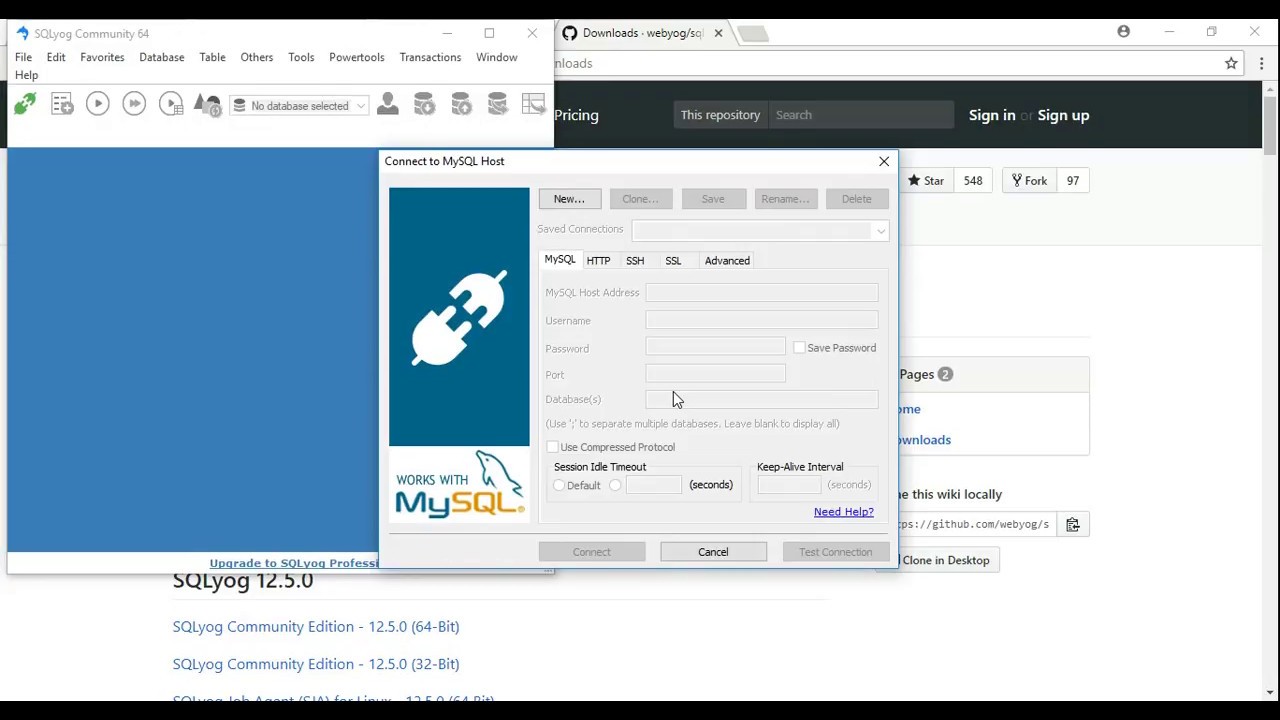The height and width of the screenshot is (720, 1280).
Task: Open the File menu in SQLyog
Action: pos(23,57)
